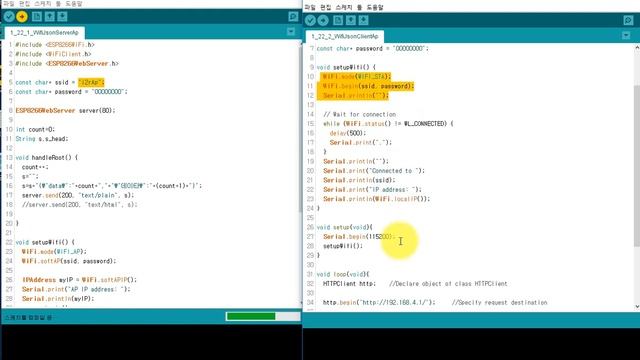
Task: Click highlighted 'WiFi.begin(ssid, password);' line
Action: (x=368, y=86)
